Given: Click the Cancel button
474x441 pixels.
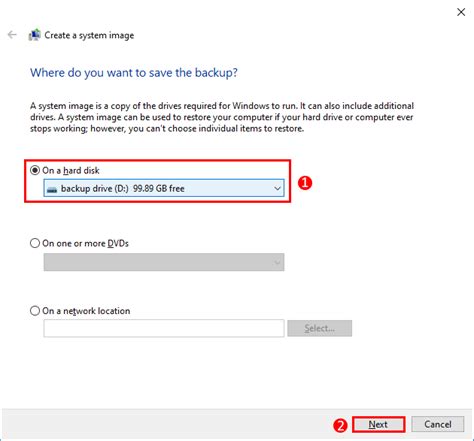Looking at the screenshot, I should click(x=438, y=424).
